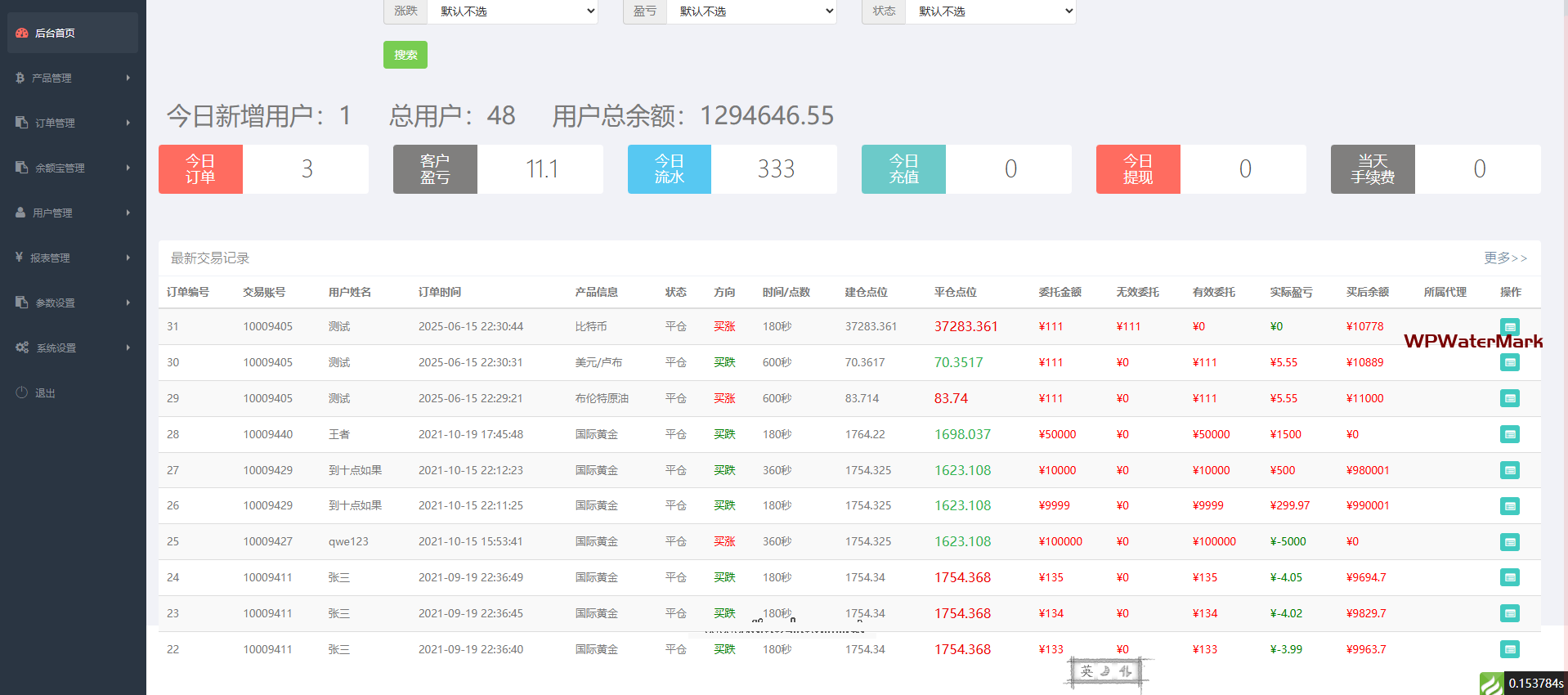The height and width of the screenshot is (695, 1568).
Task: Click the detail icon for order 25
Action: click(1509, 542)
